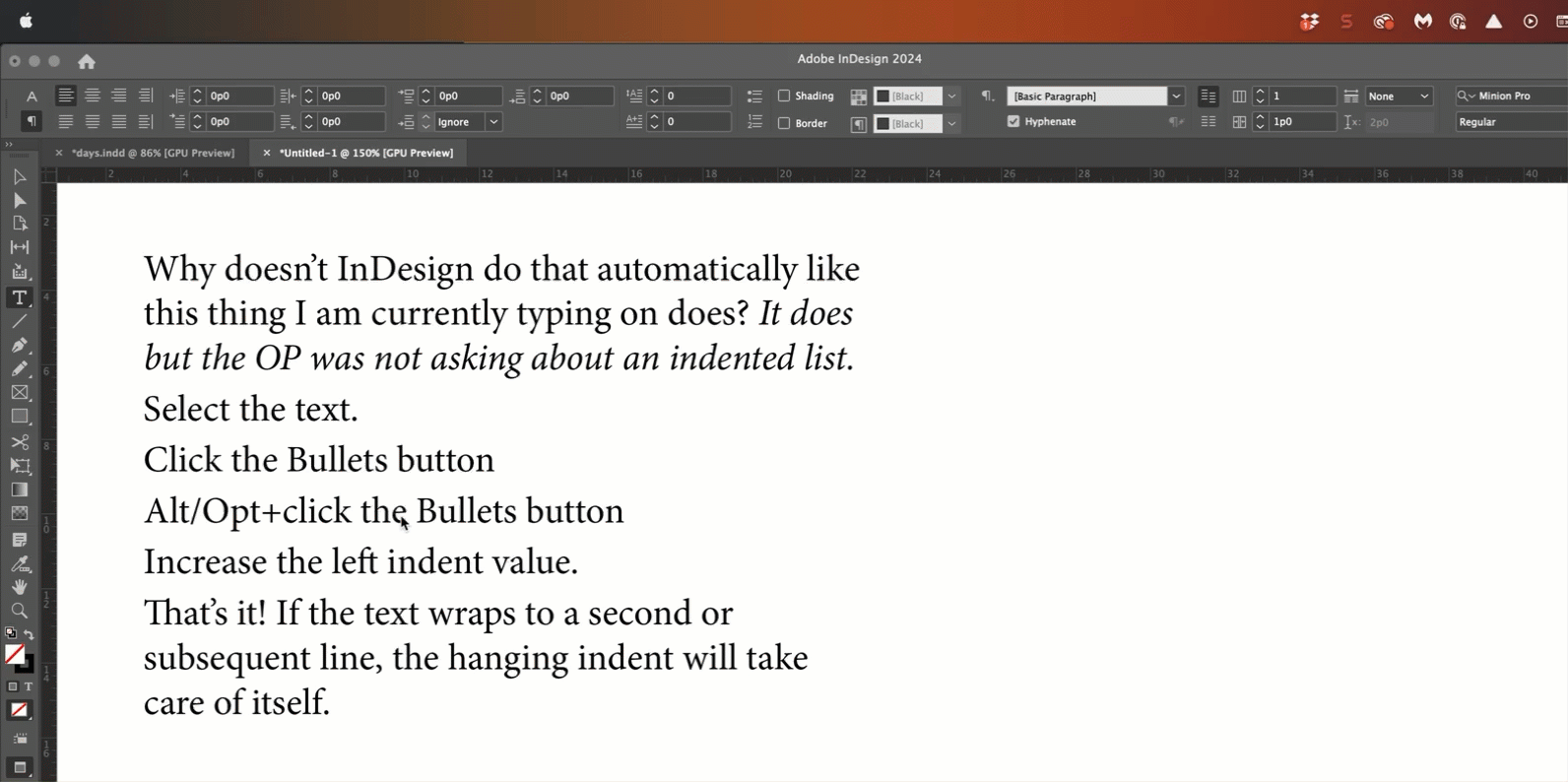Select the Gradient Swatch tool

point(19,489)
